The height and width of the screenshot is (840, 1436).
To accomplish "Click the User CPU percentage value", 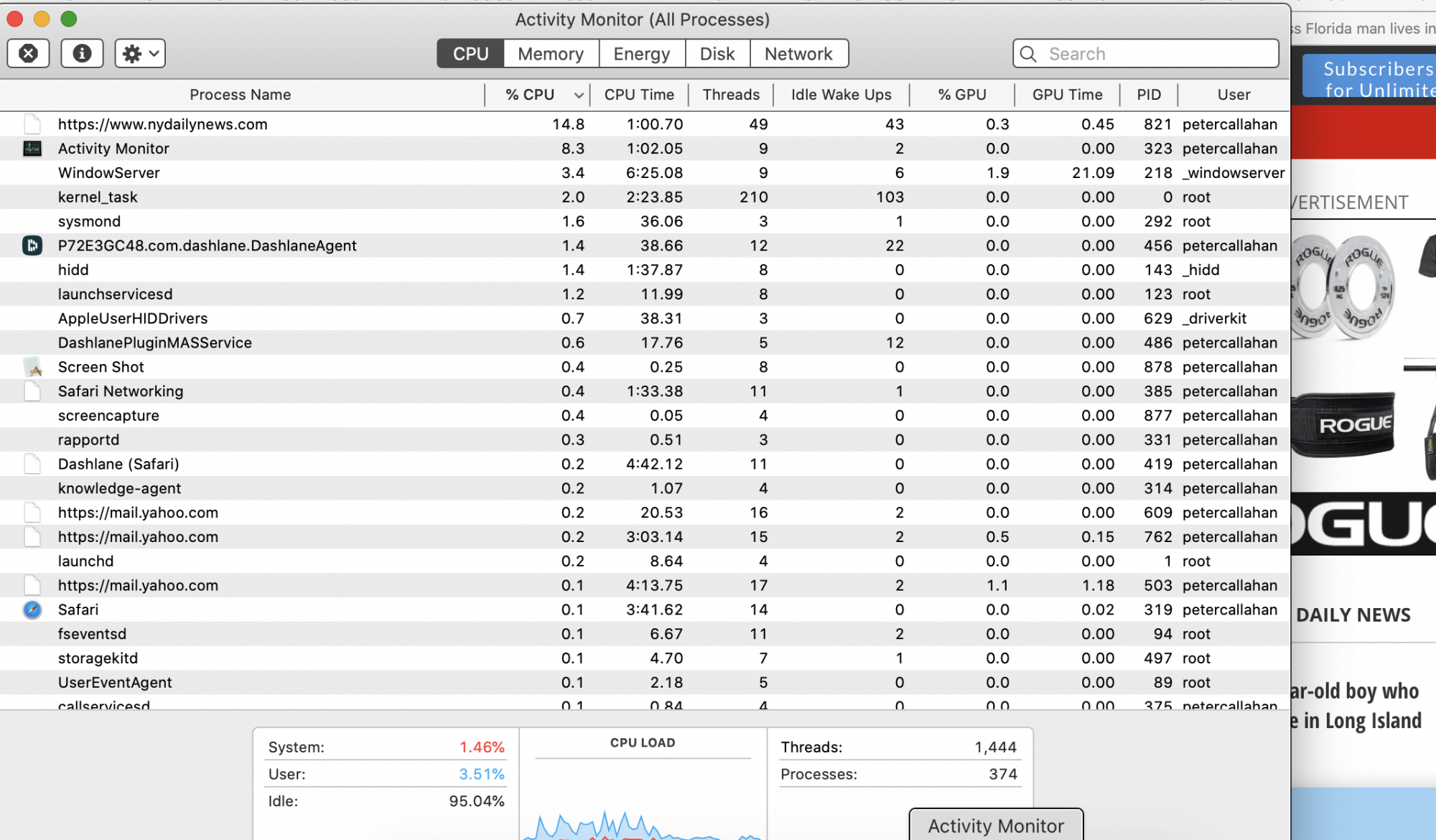I will pos(482,775).
